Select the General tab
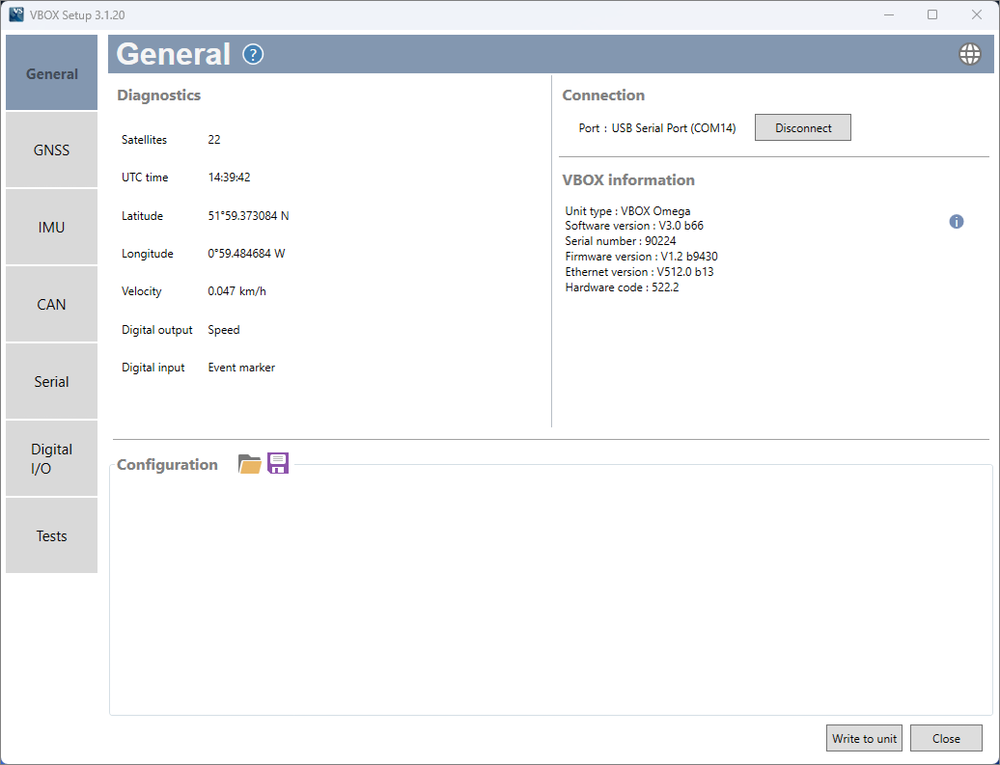 point(51,72)
